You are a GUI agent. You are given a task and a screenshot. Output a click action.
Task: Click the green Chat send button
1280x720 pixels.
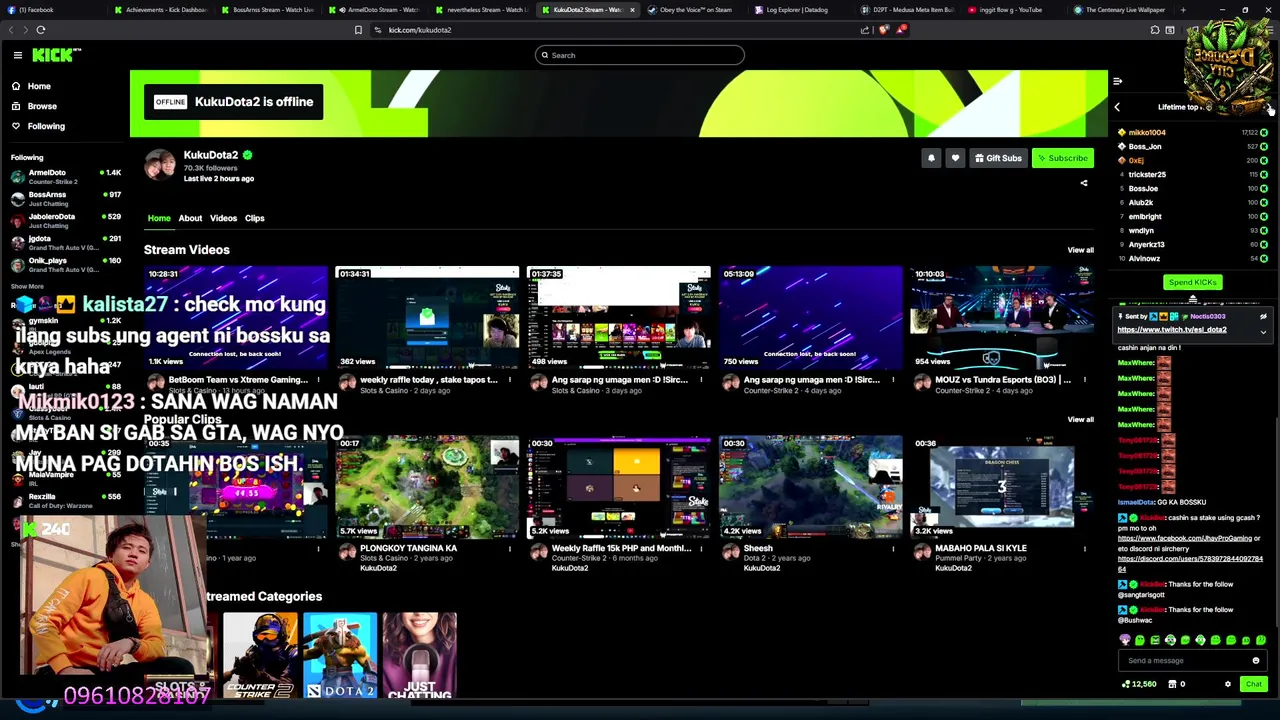1253,684
